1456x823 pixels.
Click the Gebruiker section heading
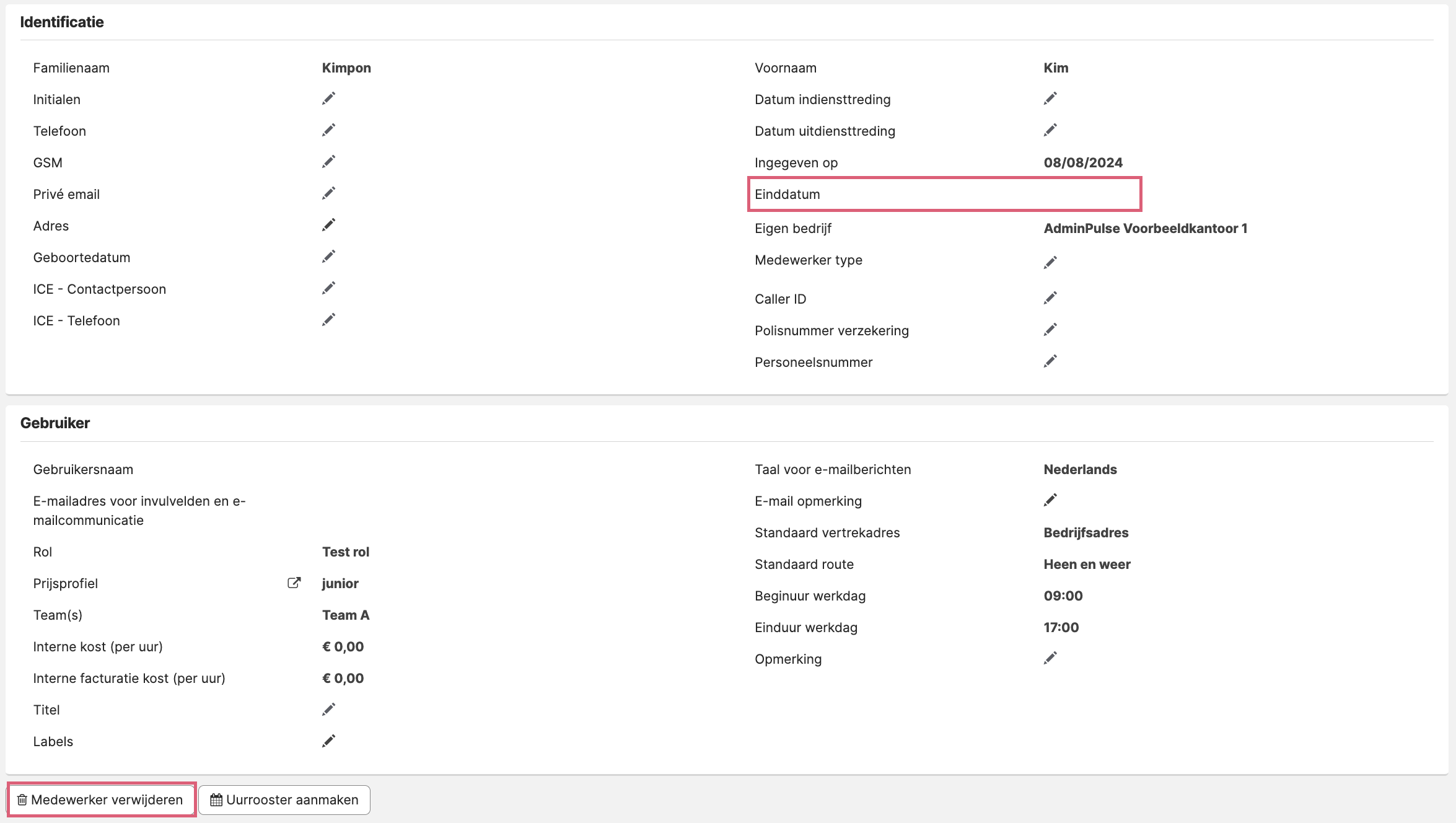tap(55, 423)
